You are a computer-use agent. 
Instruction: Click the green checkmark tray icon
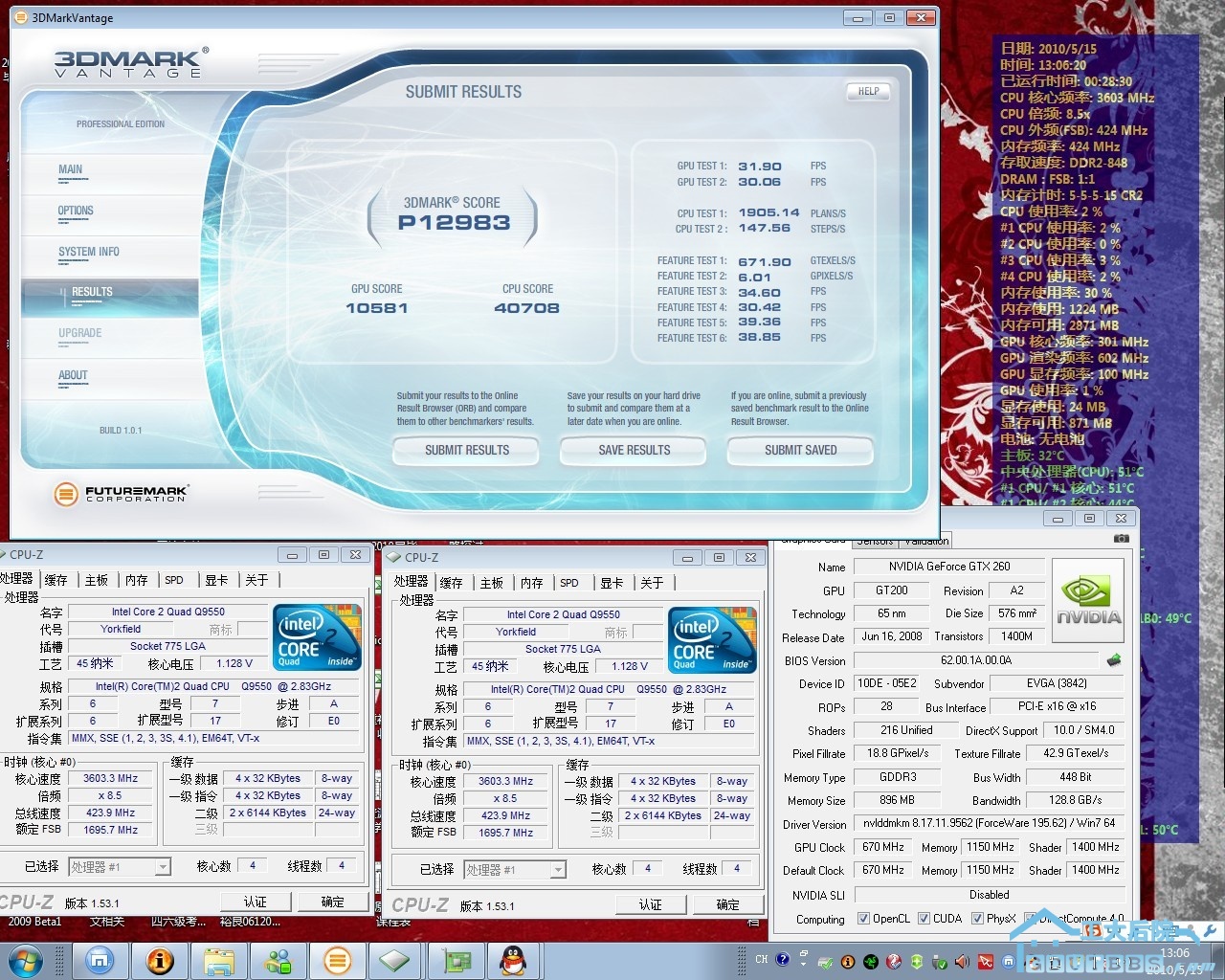825,962
